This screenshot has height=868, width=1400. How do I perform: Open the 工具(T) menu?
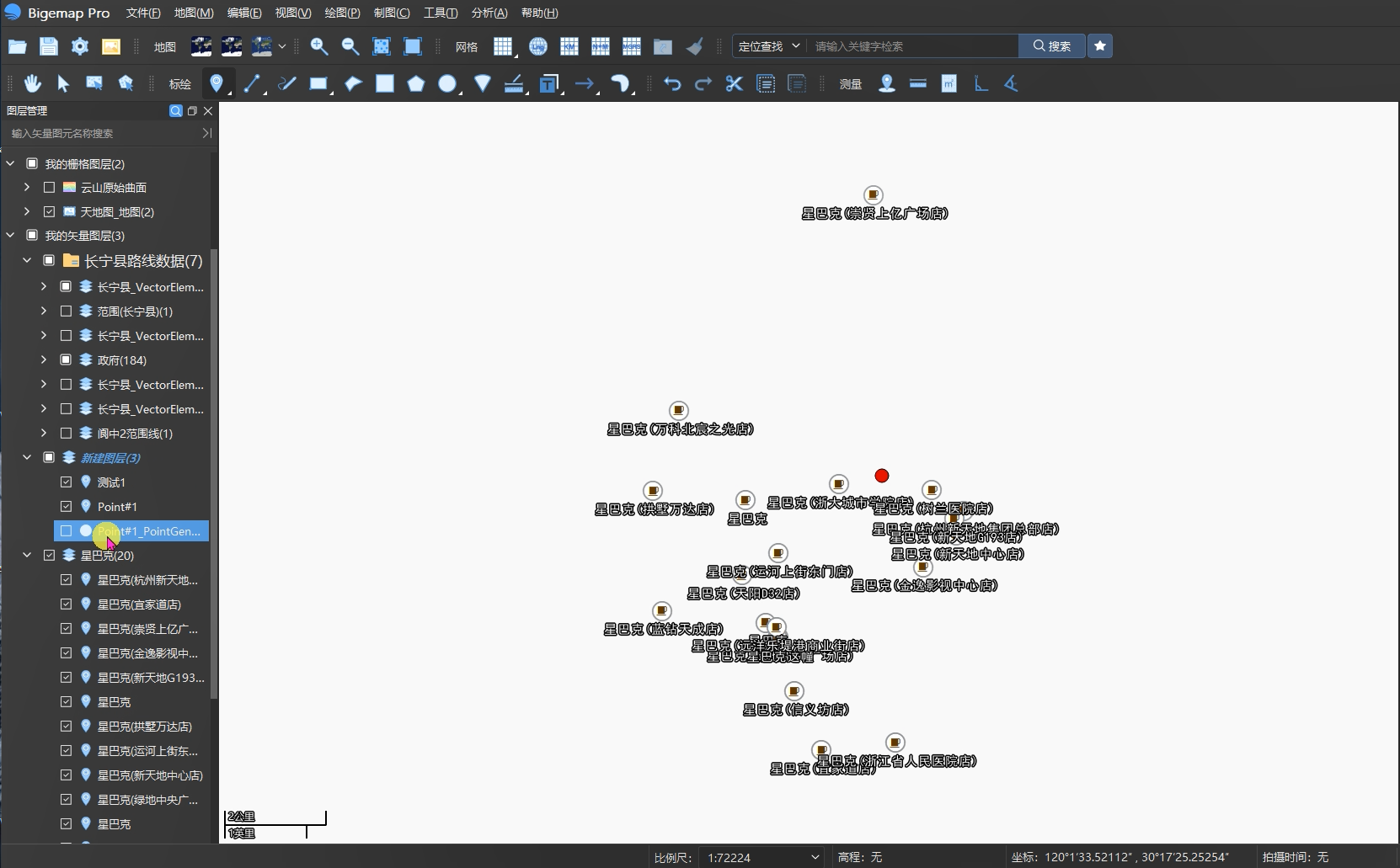tap(441, 13)
